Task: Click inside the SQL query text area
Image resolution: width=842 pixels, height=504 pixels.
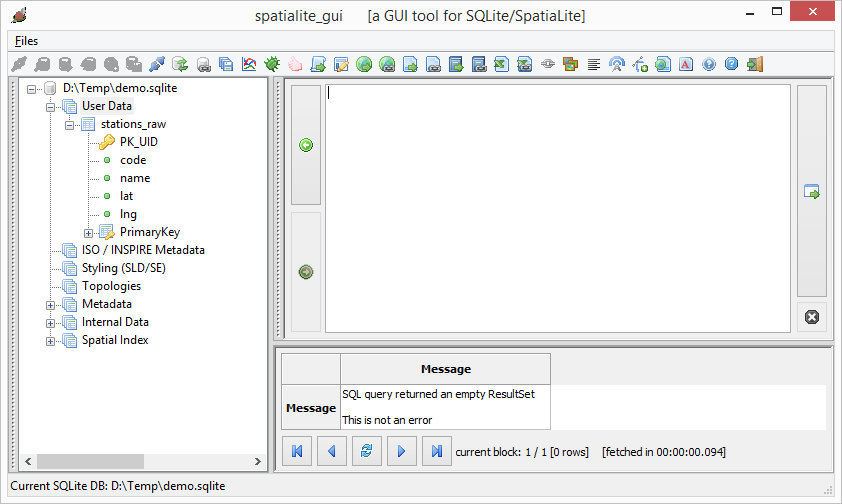Action: [x=558, y=208]
